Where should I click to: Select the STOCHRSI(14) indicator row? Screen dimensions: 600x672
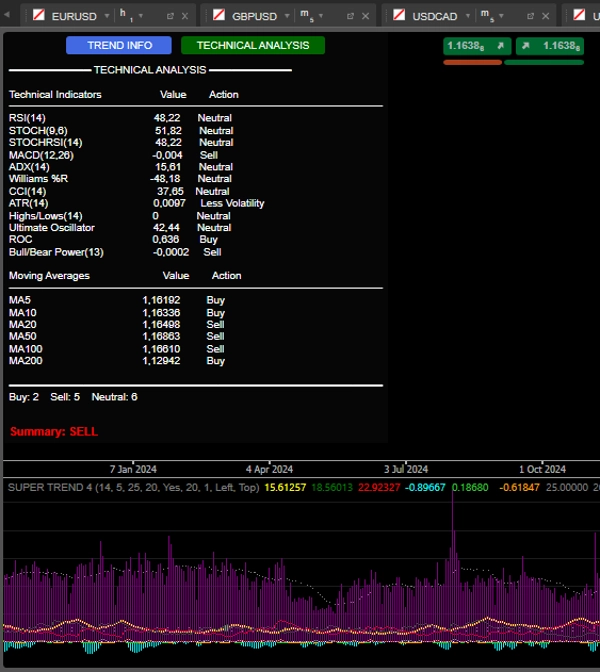[x=121, y=142]
